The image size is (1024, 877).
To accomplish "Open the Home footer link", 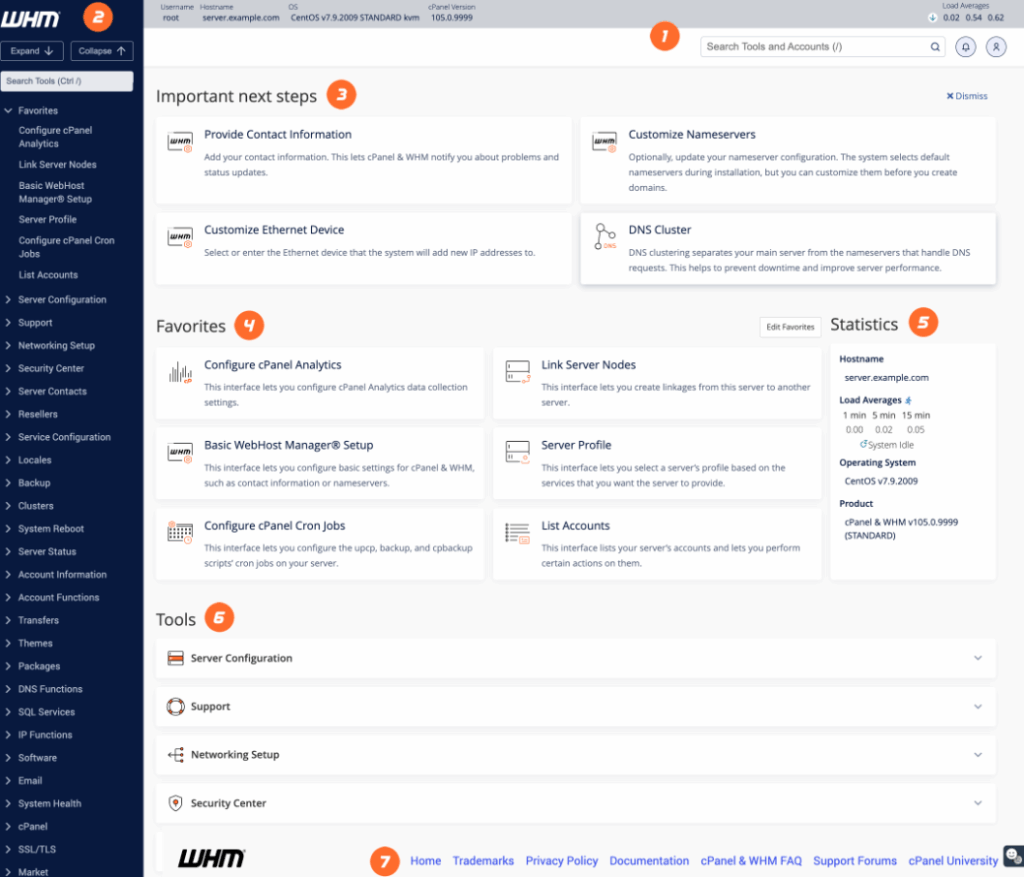I will (426, 861).
